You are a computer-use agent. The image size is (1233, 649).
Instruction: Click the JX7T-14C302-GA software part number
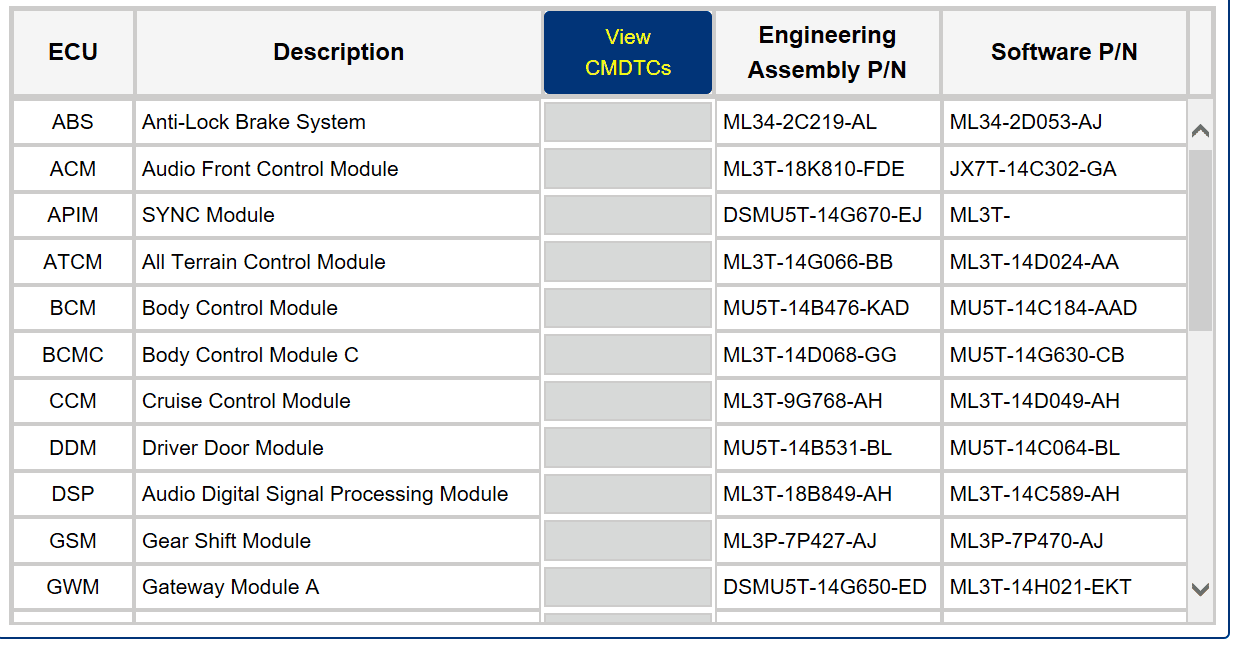(1032, 169)
